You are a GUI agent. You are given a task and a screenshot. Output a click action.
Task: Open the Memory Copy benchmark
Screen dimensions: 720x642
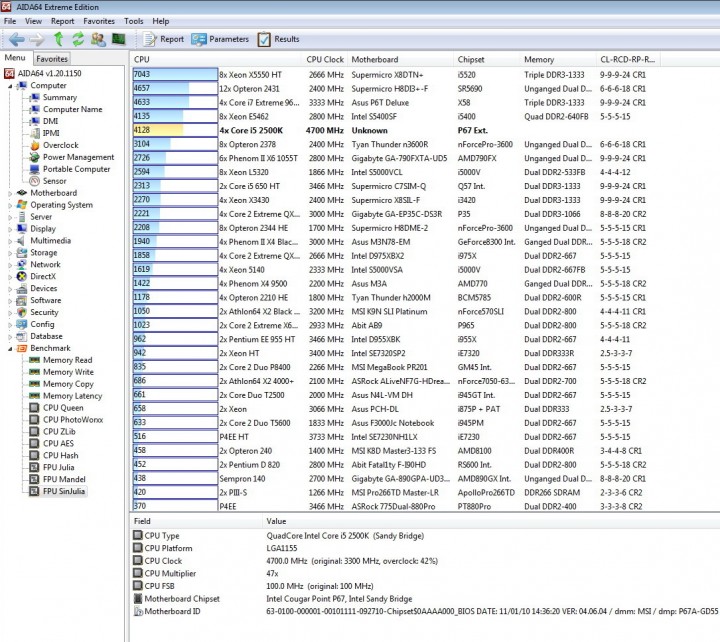68,384
